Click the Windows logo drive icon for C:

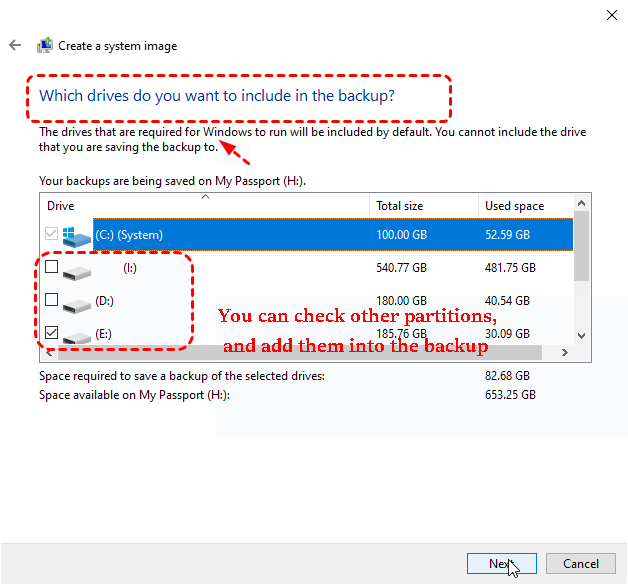[x=77, y=235]
